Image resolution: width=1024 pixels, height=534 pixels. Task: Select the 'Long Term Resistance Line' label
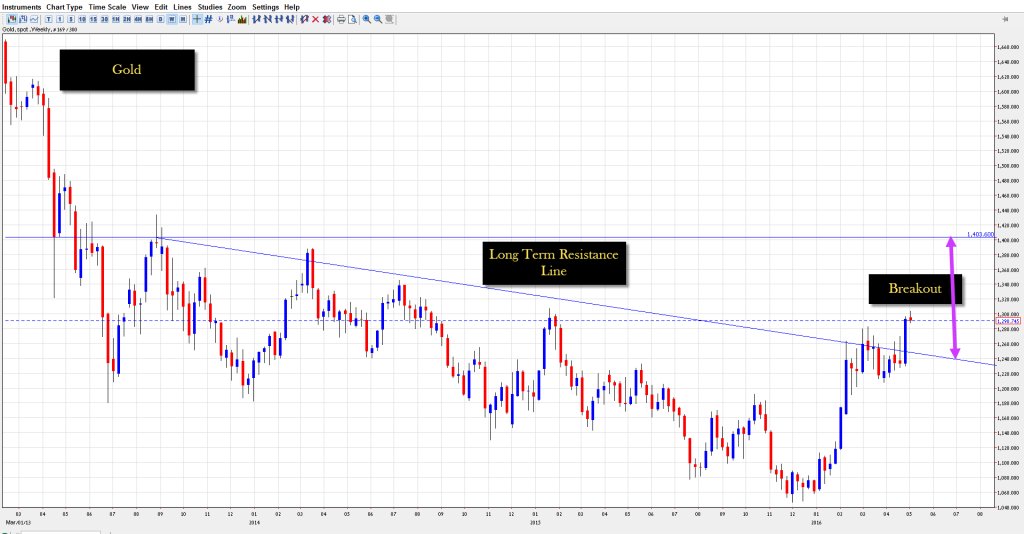(x=554, y=263)
